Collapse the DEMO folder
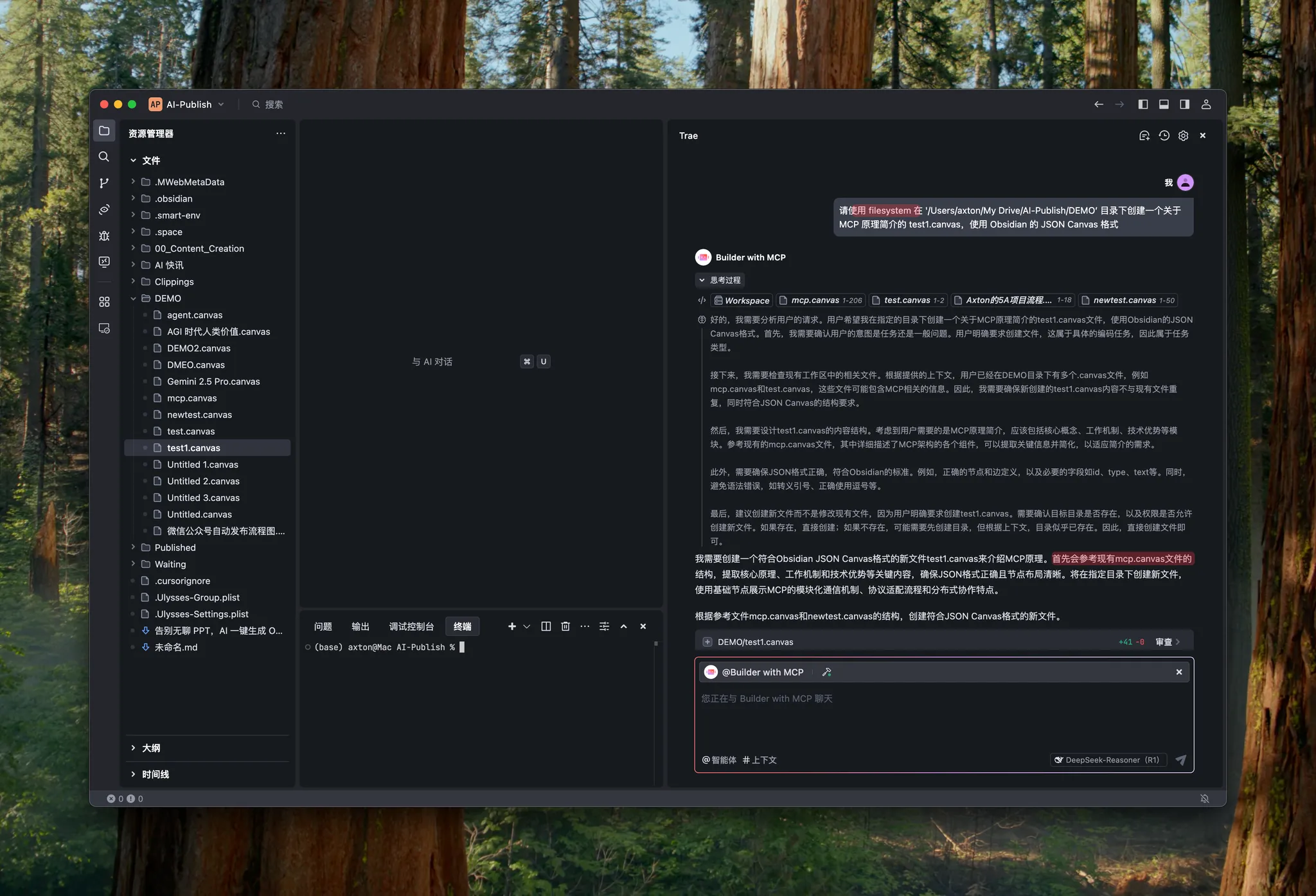Image resolution: width=1316 pixels, height=896 pixels. click(x=134, y=298)
